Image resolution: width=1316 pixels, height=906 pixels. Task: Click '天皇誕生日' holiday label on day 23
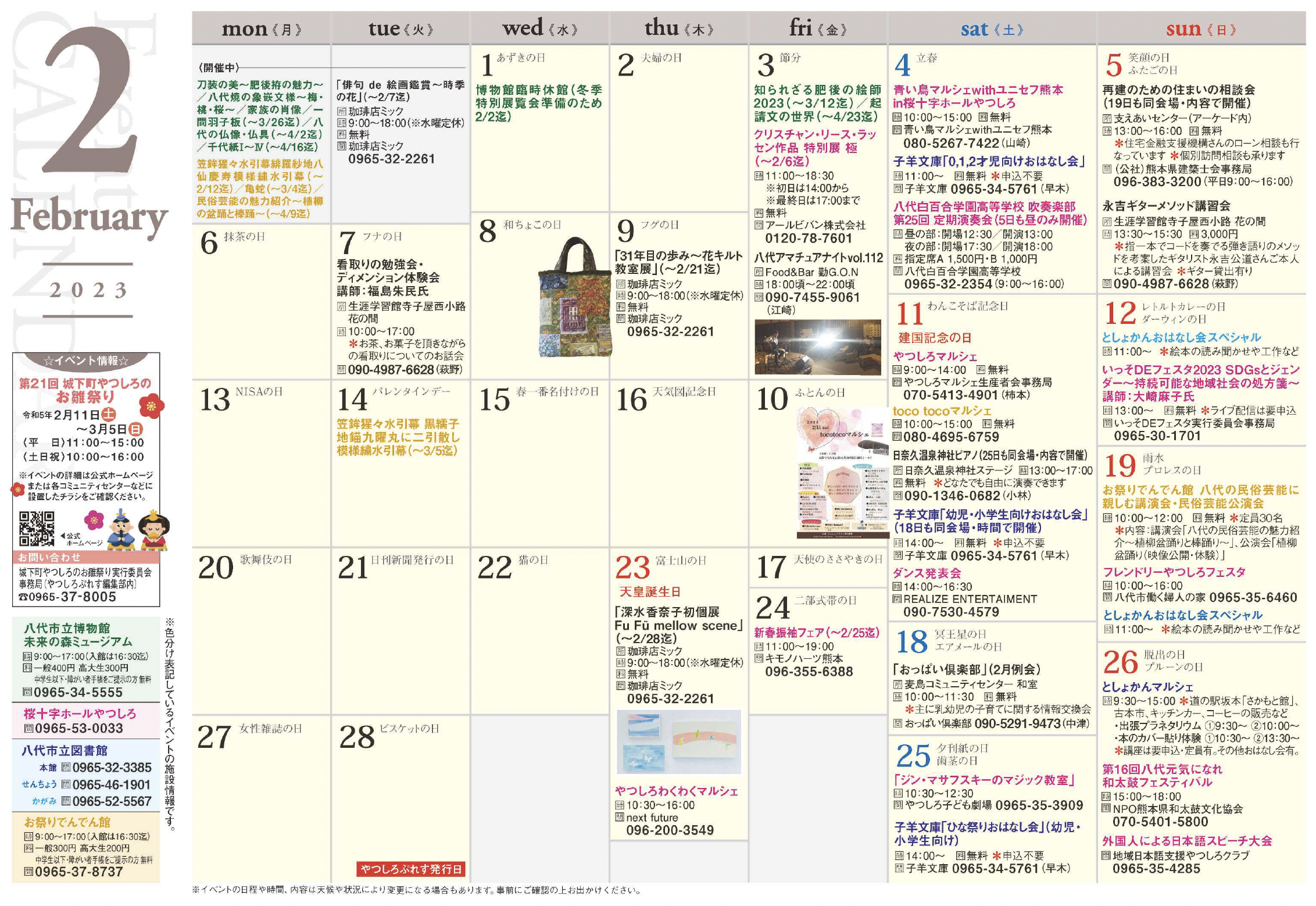point(650,592)
